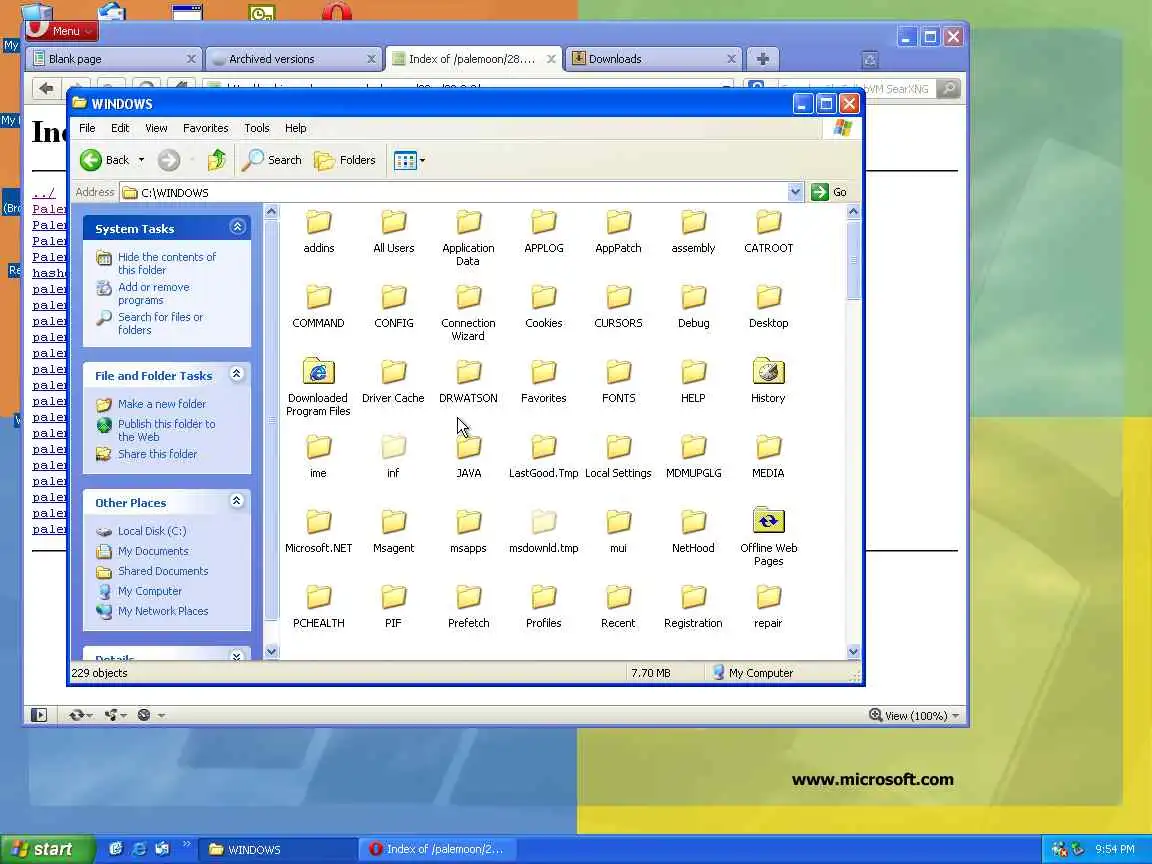The image size is (1152, 864).
Task: Click Make a new folder link
Action: [162, 404]
